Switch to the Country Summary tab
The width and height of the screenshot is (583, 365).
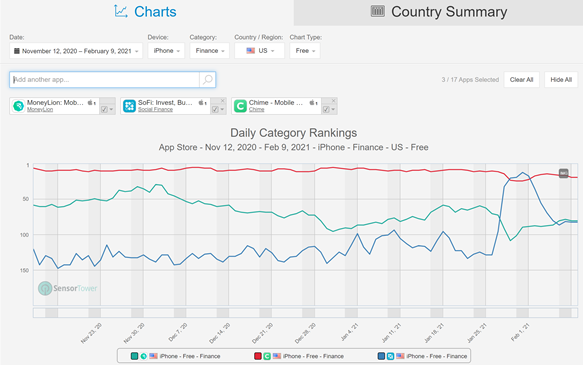coord(438,12)
